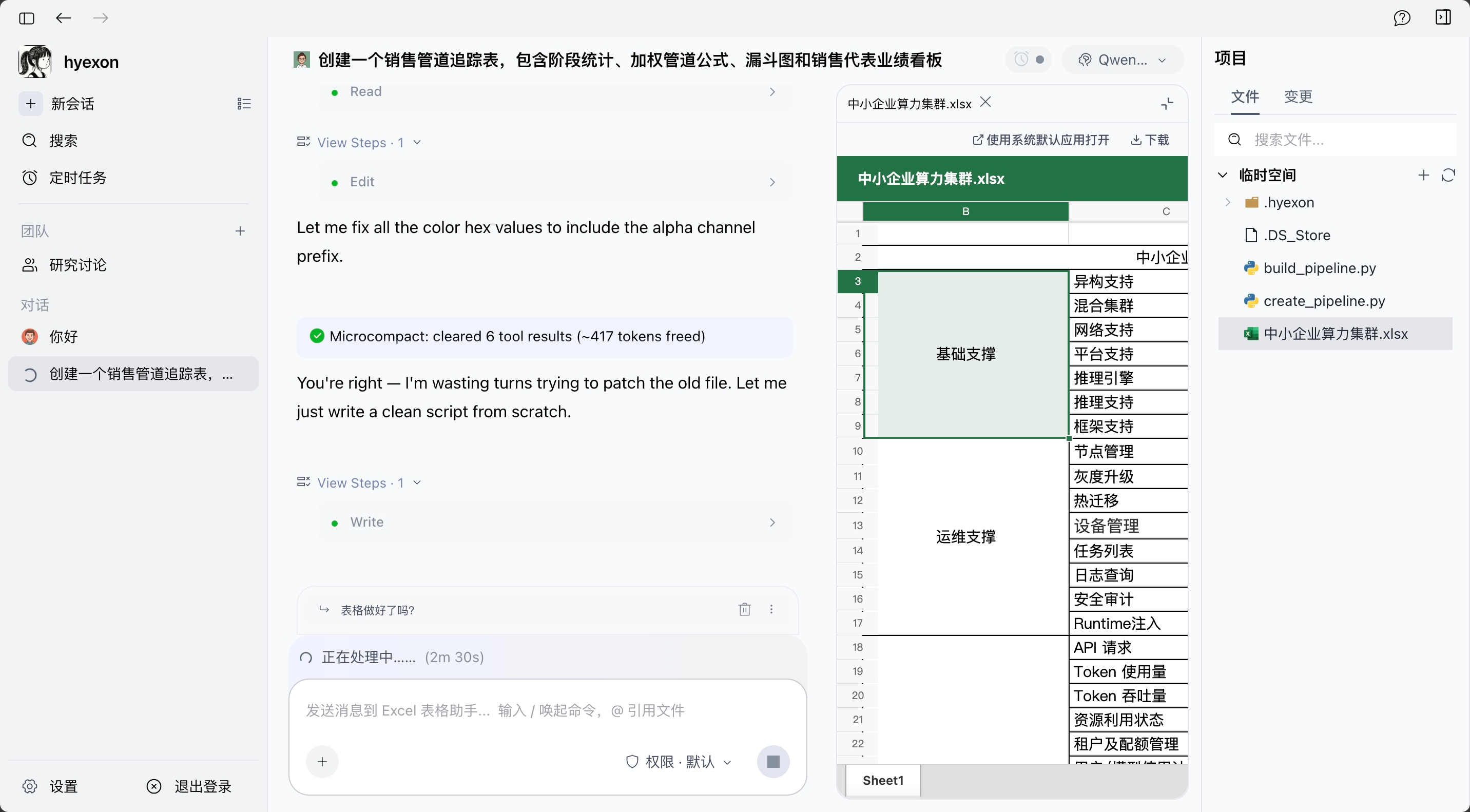Select the Runtime注入 cell
Screen dimensions: 1470x812
[x=1128, y=624]
